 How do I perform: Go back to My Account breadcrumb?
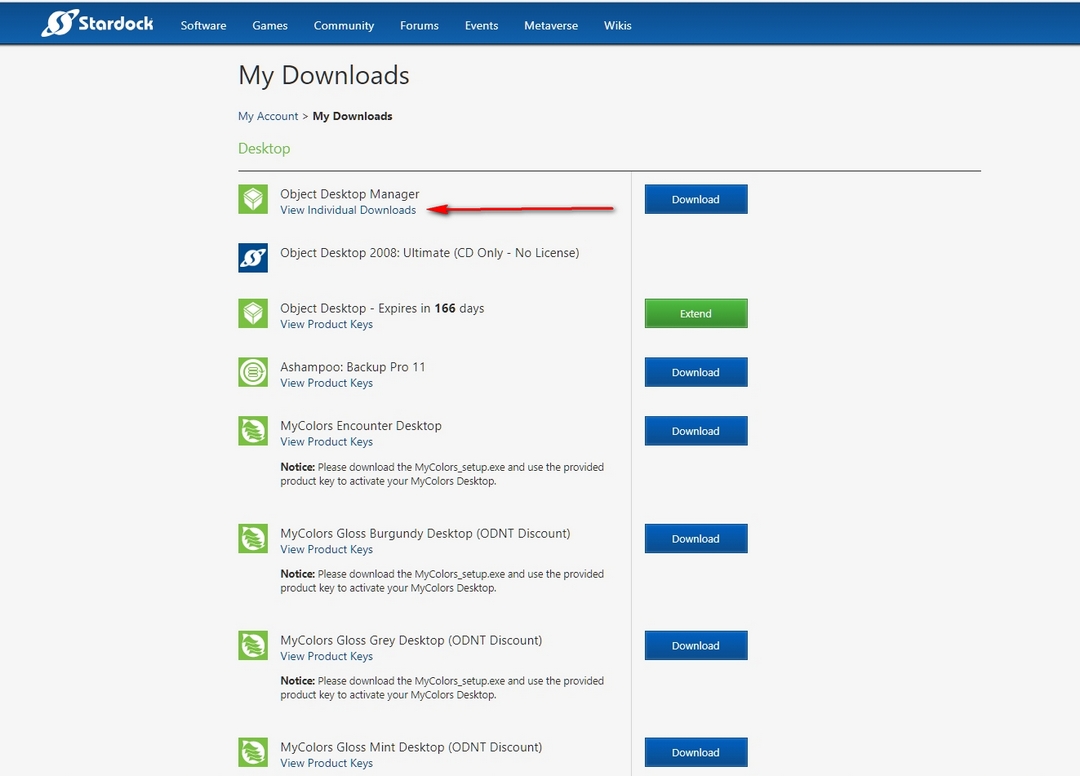268,116
